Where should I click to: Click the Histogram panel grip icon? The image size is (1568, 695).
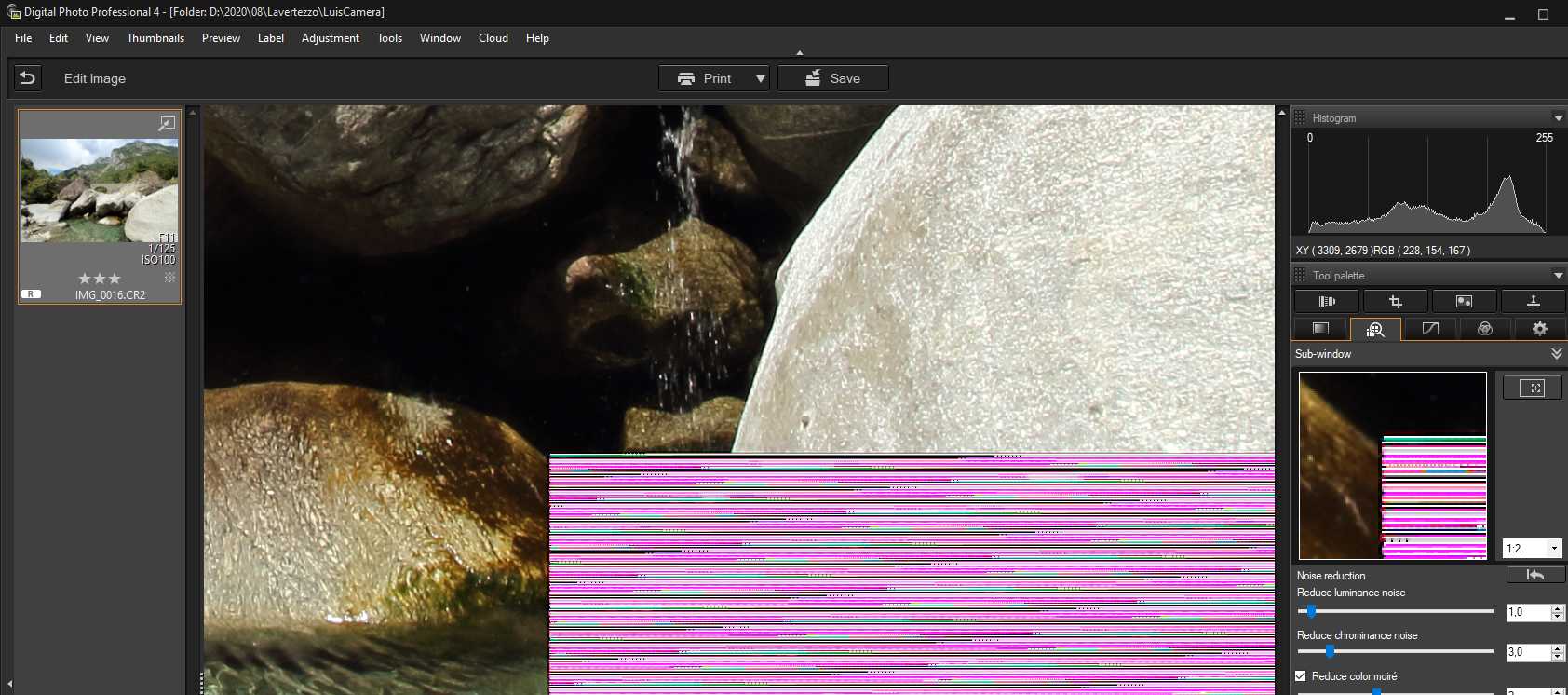1300,117
